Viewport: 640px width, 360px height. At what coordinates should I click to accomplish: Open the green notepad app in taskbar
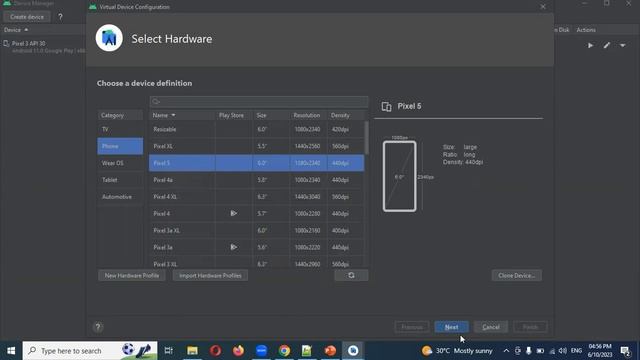[x=307, y=351]
